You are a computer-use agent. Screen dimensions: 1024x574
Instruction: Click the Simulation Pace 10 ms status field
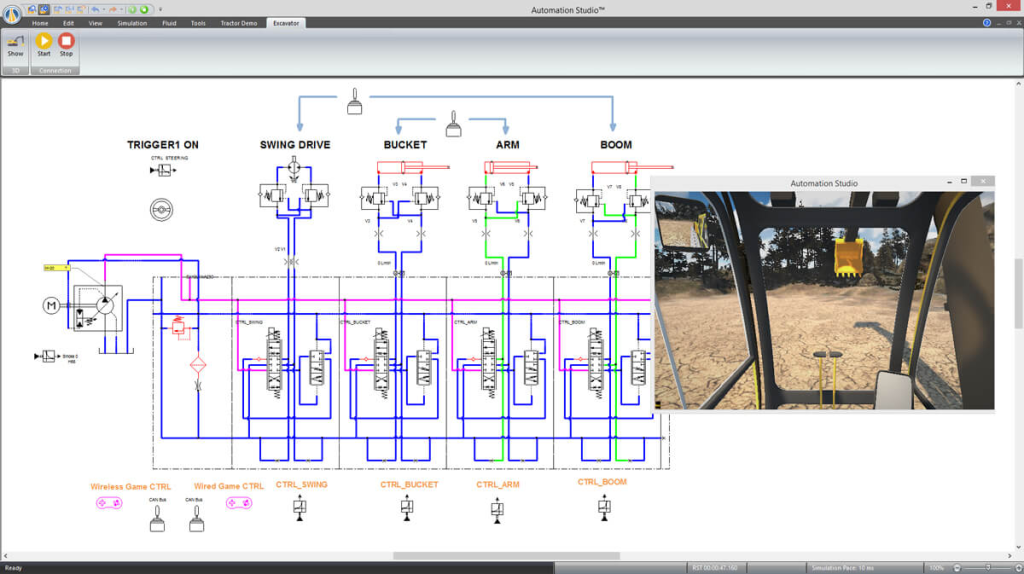(842, 568)
